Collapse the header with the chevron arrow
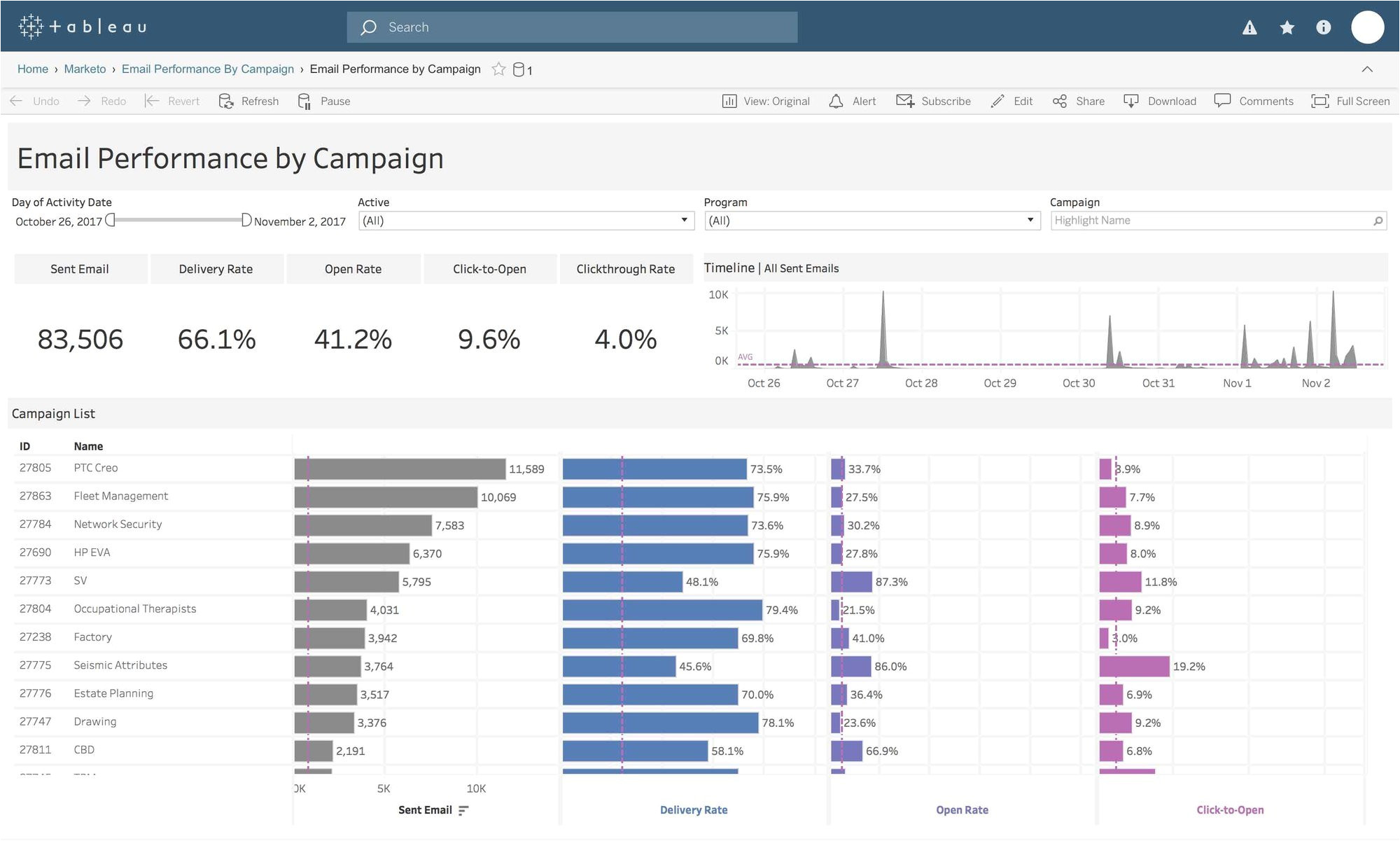This screenshot has width=1400, height=841. tap(1367, 69)
